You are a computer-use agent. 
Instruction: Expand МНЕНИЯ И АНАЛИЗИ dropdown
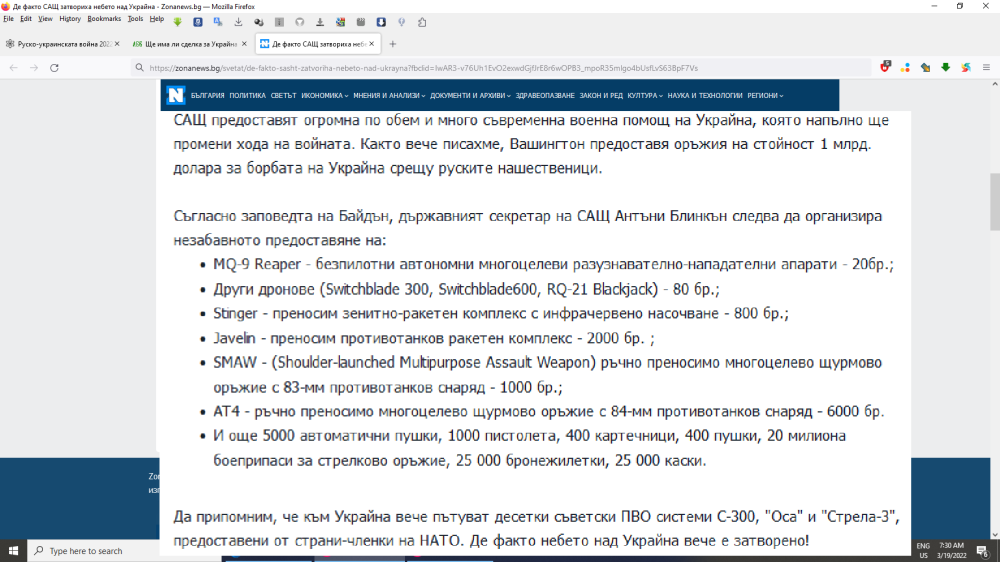389,95
